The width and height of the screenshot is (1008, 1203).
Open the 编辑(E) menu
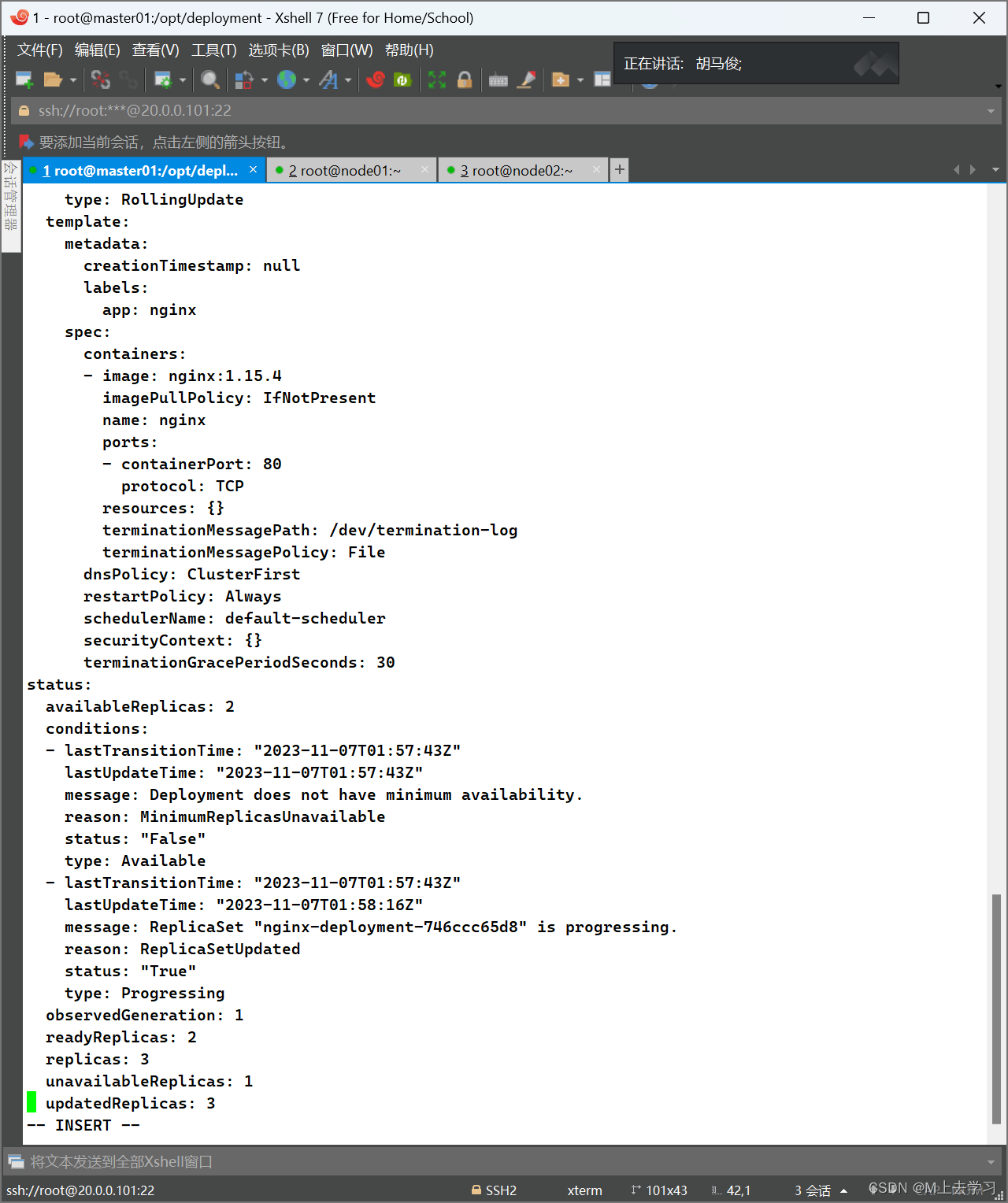pyautogui.click(x=97, y=50)
